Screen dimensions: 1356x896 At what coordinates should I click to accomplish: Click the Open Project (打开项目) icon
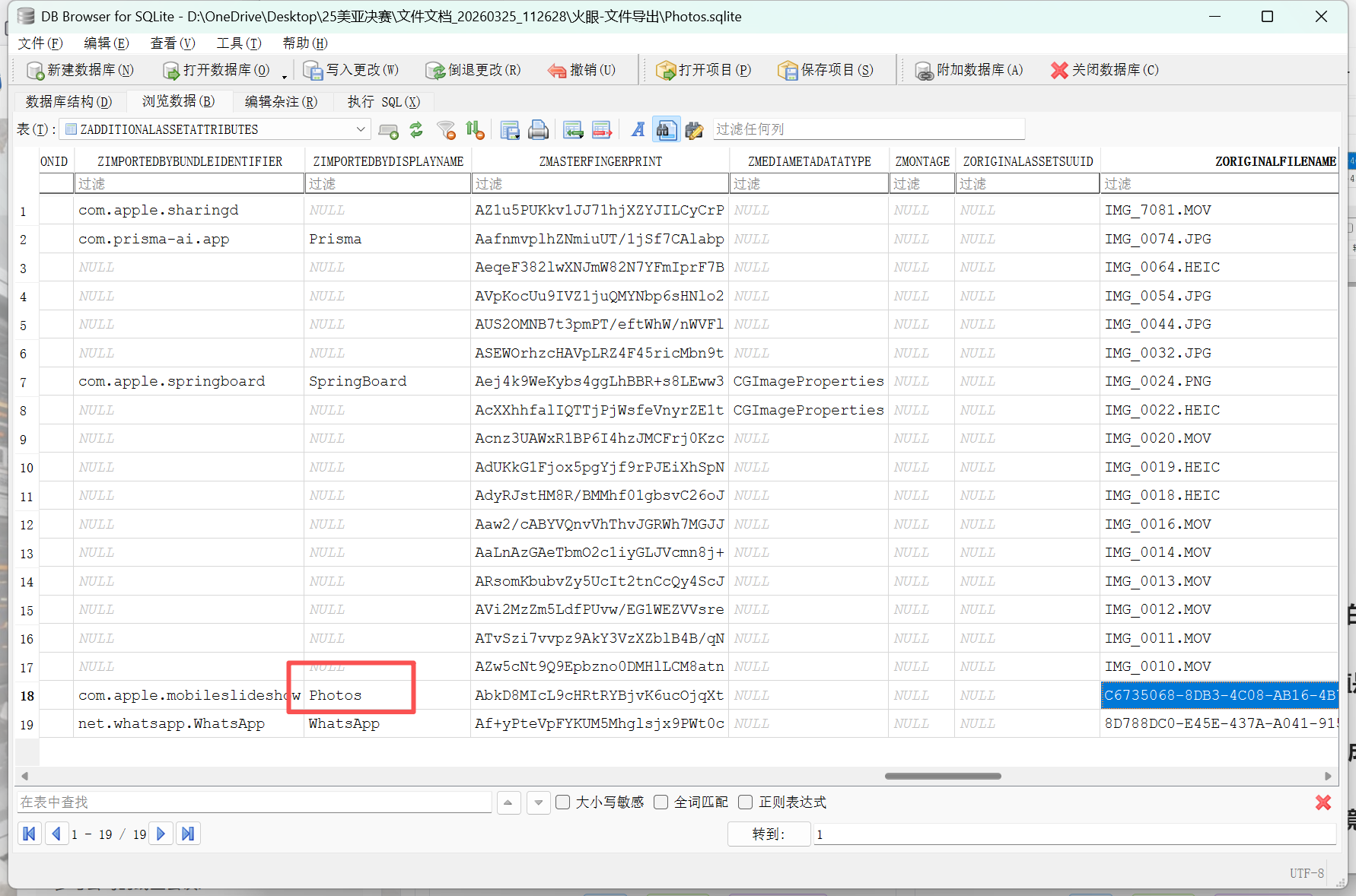[x=666, y=71]
